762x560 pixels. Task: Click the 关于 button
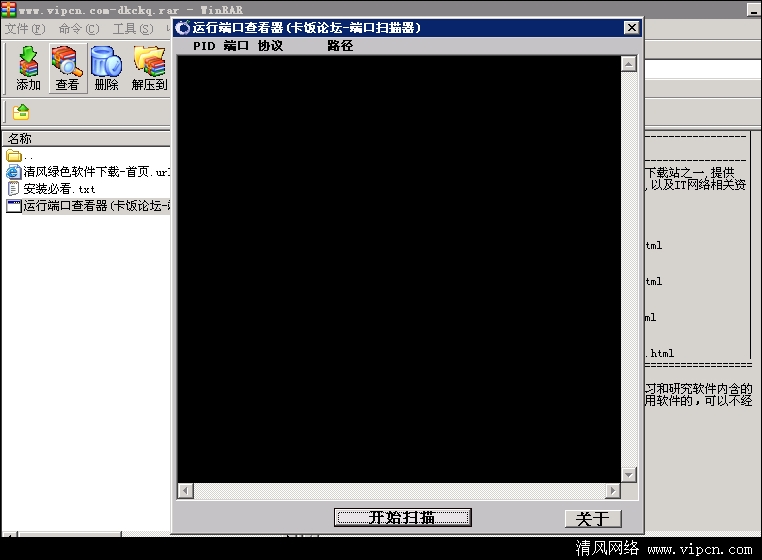click(x=592, y=519)
